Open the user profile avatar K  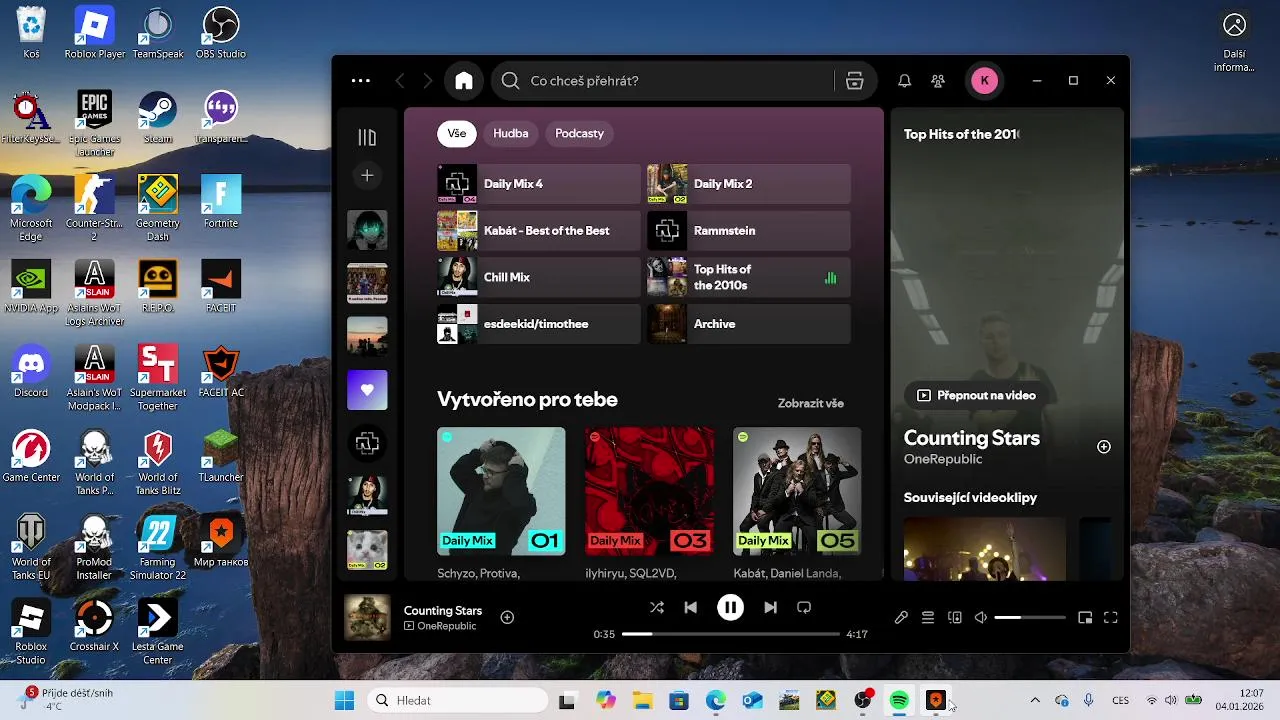pos(985,81)
